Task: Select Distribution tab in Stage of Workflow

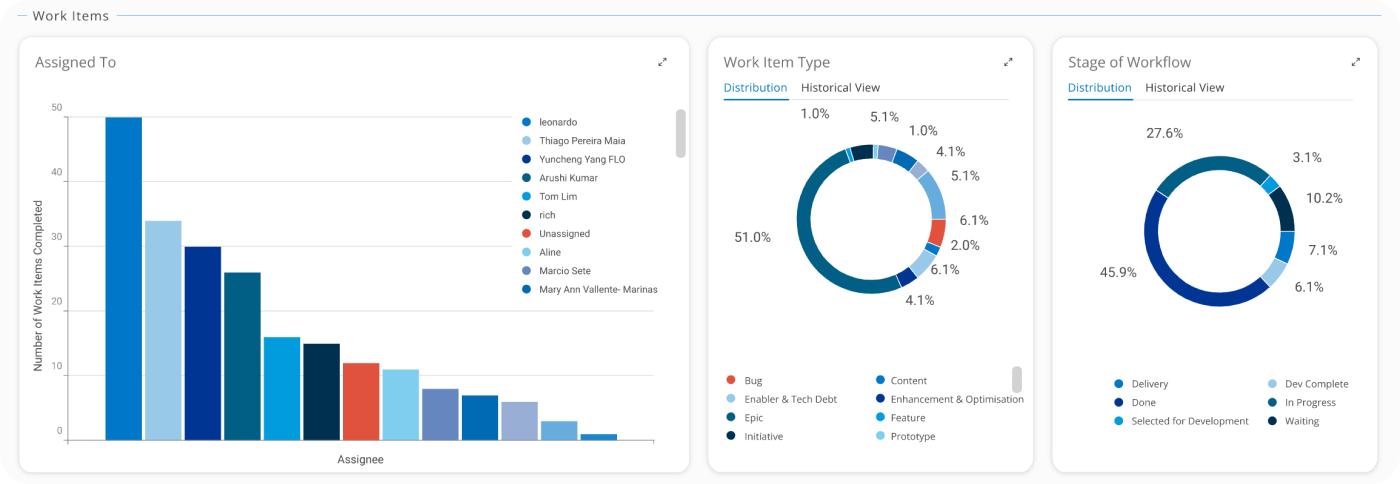Action: coord(1099,88)
